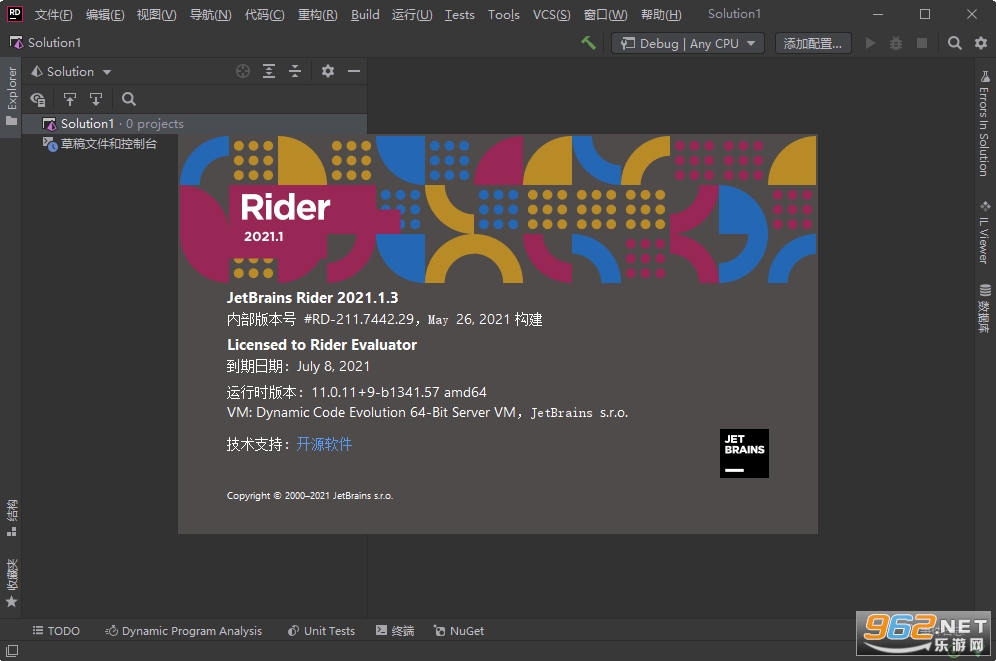The height and width of the screenshot is (661, 996).
Task: Click the Rider 2021.1 splash banner
Action: point(497,209)
